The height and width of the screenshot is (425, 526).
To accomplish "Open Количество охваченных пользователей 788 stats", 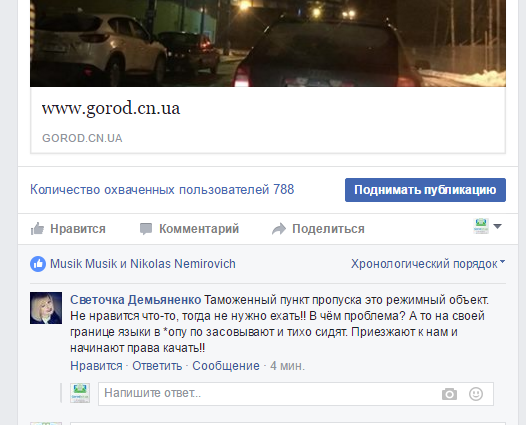I will pyautogui.click(x=162, y=190).
